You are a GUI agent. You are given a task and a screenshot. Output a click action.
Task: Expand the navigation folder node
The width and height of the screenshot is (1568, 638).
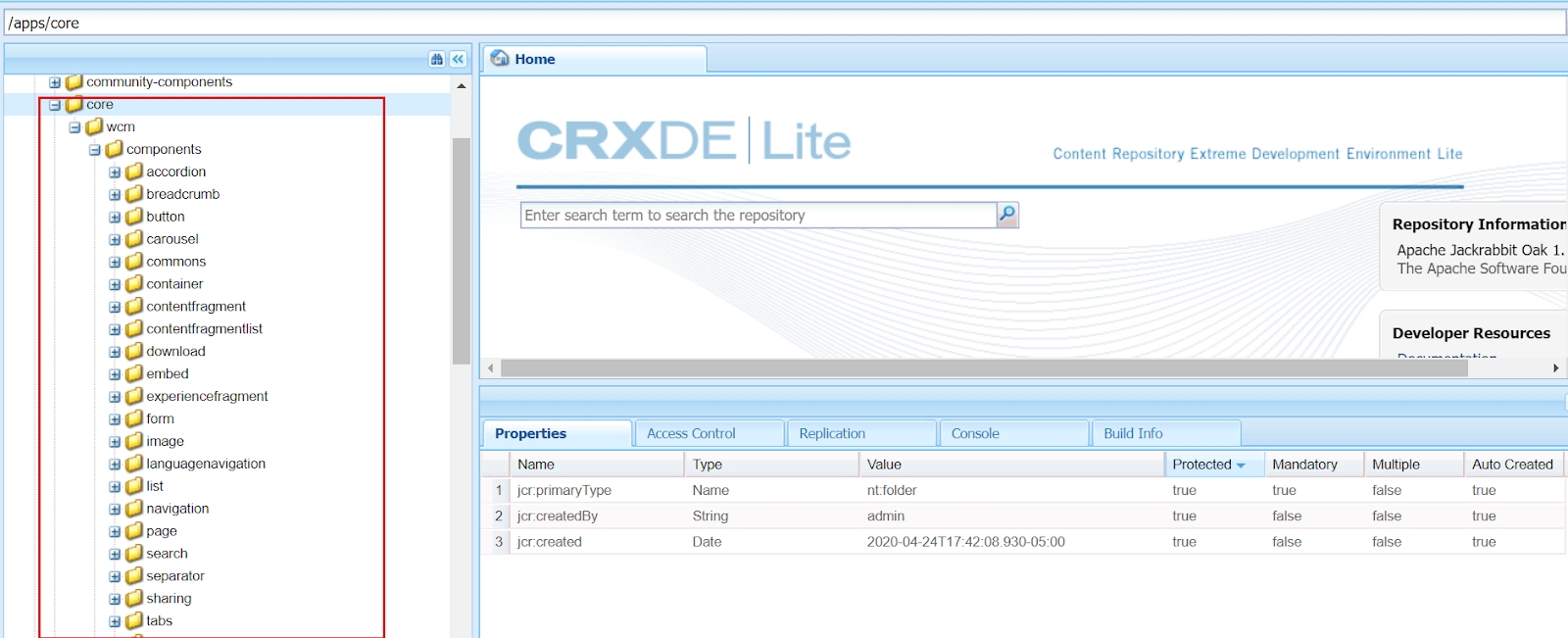point(115,510)
